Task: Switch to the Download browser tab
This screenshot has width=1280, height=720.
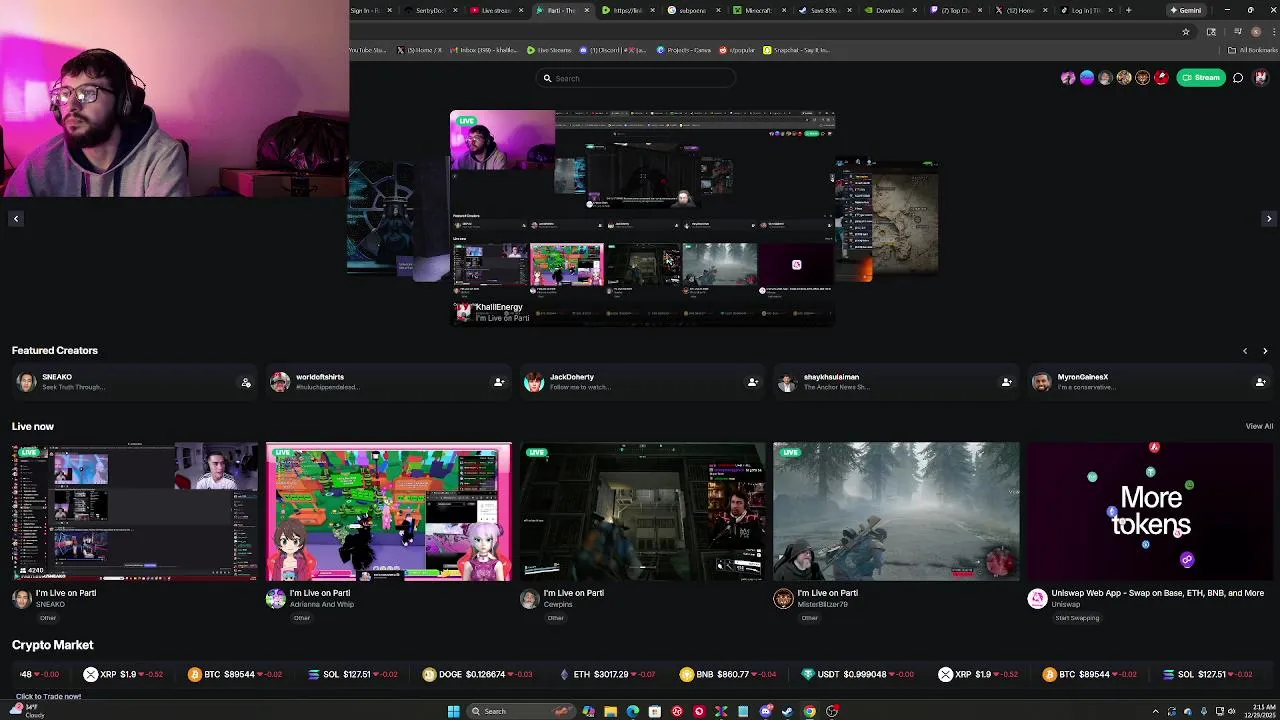Action: coord(890,10)
